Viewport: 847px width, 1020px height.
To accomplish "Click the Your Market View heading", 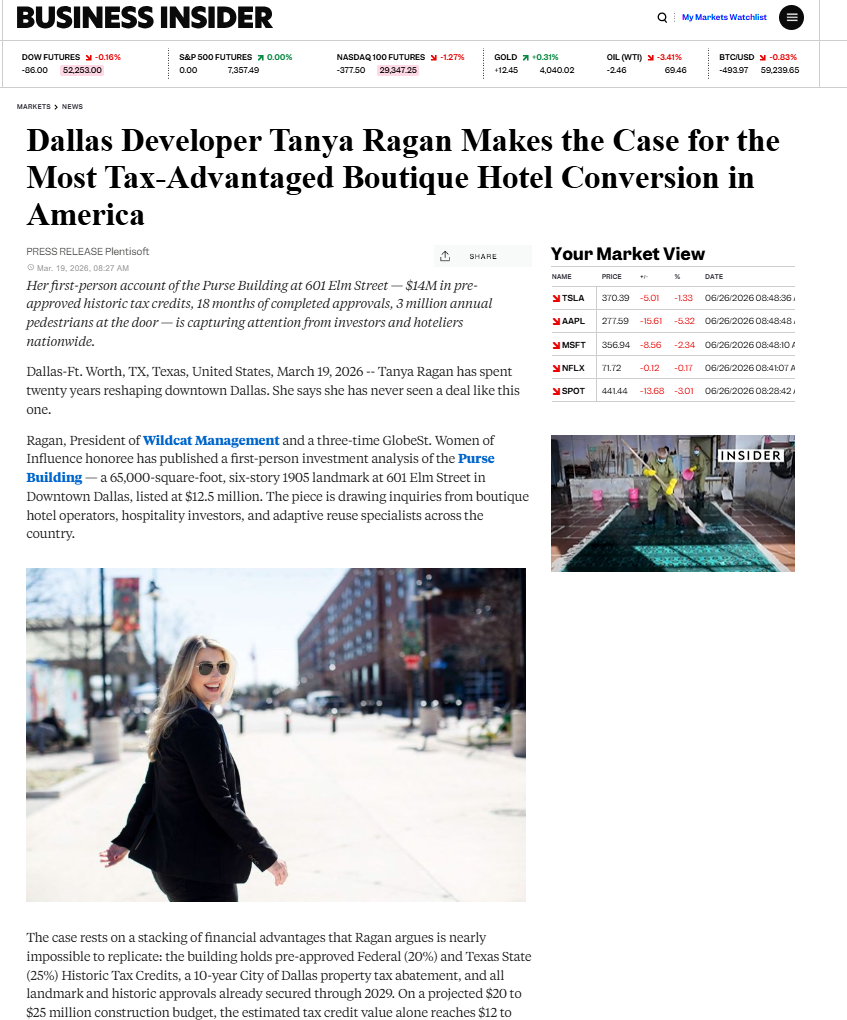I will coord(628,254).
